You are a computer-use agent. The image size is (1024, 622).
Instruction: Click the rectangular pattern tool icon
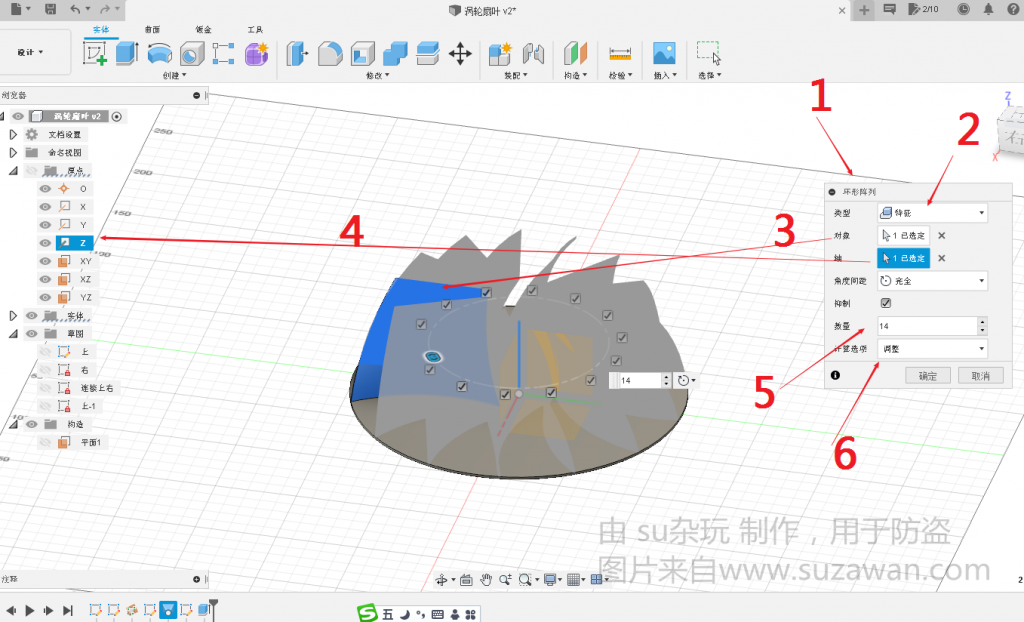(223, 54)
